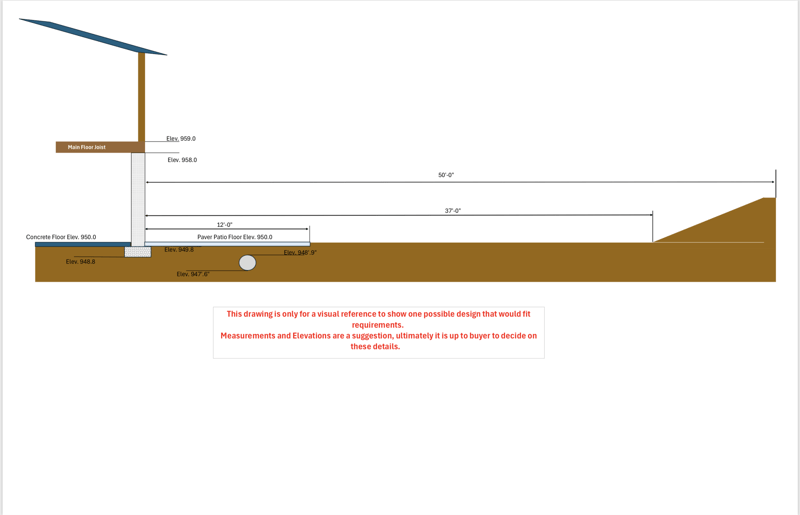The image size is (800, 515).
Task: Click the "Elev. 958.0" label
Action: pos(182,160)
